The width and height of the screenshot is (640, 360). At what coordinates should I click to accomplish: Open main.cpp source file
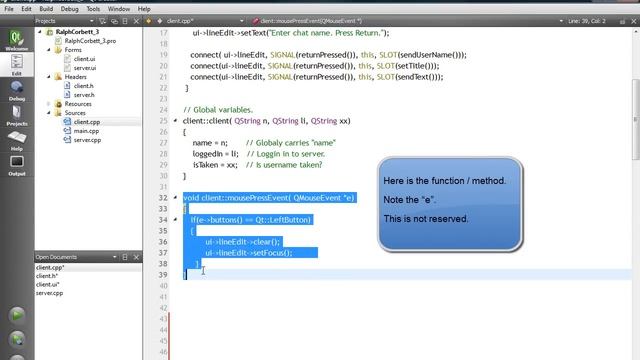[x=86, y=131]
